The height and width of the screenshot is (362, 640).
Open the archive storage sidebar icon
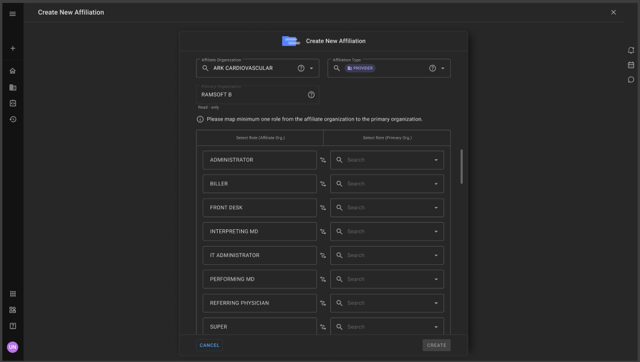point(13,103)
